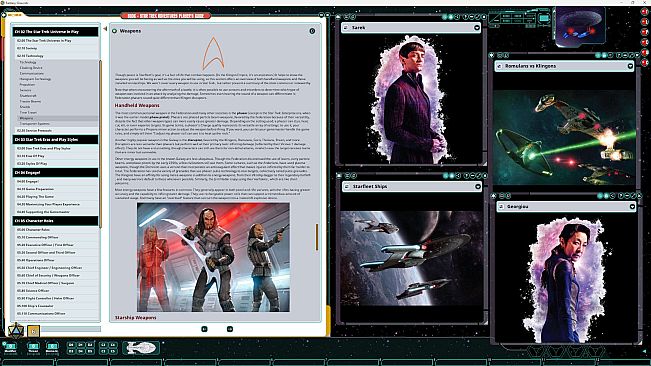Open the Sensors index entry
This screenshot has height=366, width=651.
25,90
